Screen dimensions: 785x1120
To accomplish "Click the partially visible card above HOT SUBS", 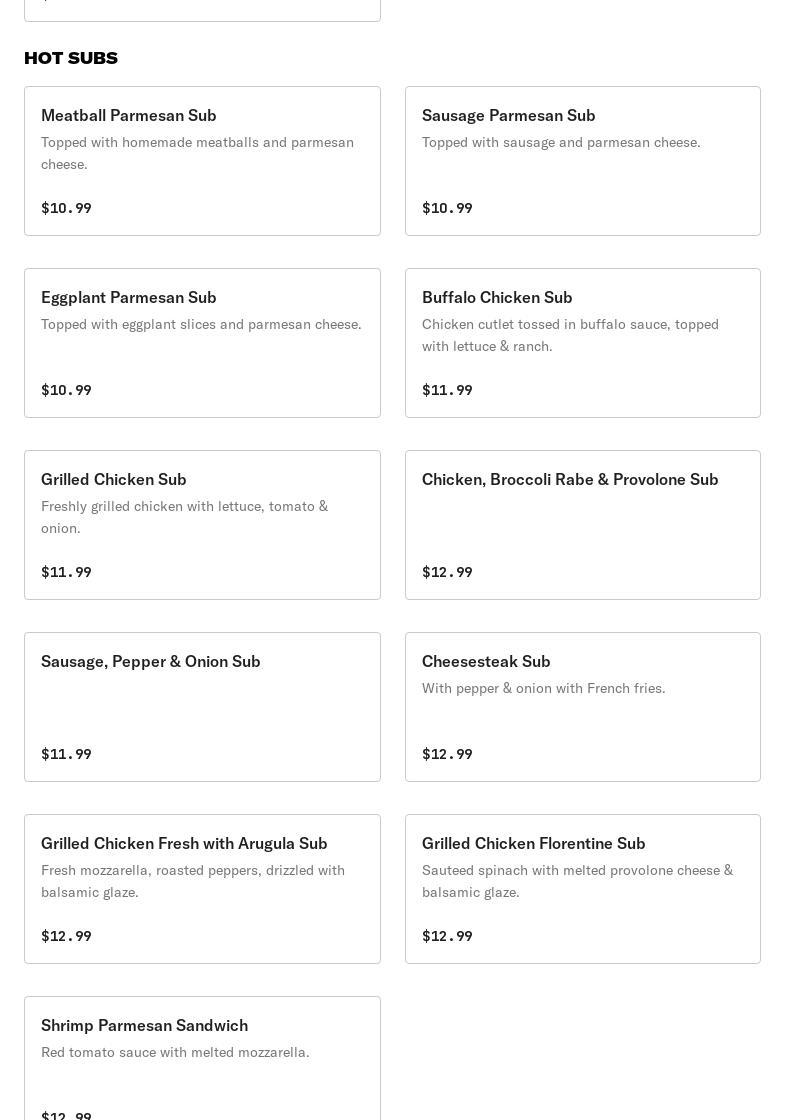I will (x=202, y=11).
